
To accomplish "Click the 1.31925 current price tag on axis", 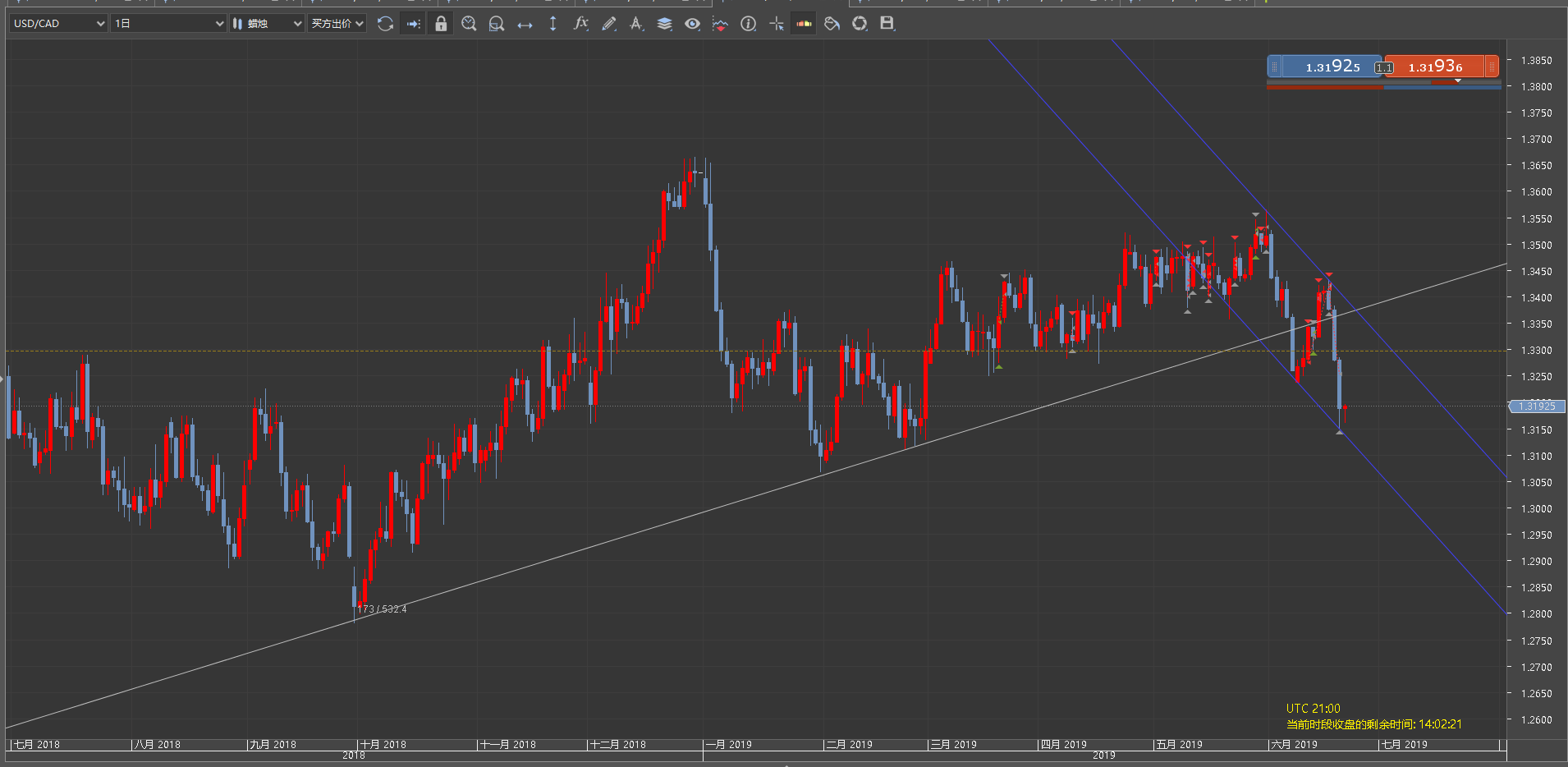I will (1538, 406).
